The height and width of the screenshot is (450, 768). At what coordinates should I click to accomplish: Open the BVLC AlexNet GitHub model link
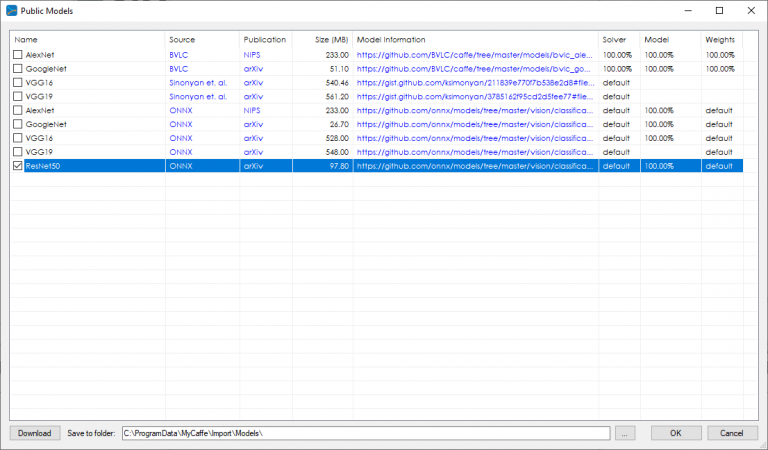point(474,54)
